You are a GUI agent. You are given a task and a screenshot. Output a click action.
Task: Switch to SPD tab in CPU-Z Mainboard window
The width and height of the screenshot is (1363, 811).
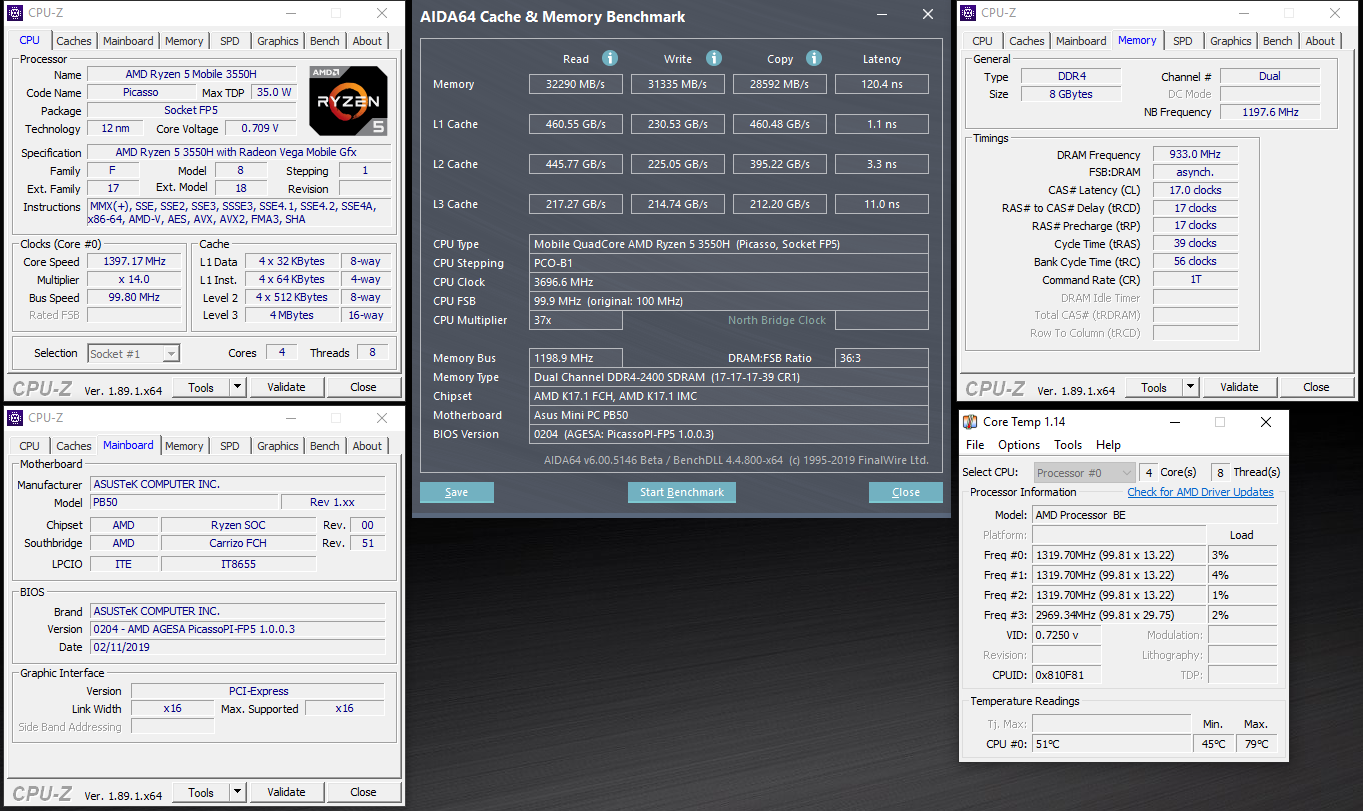pos(229,446)
